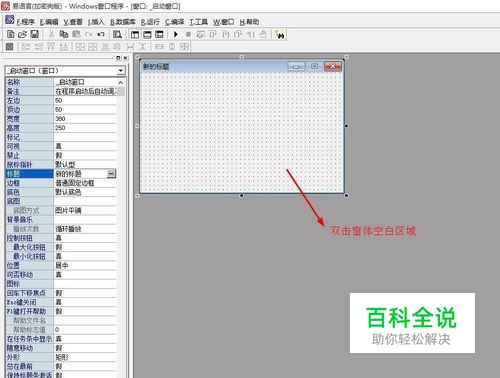Toggle breakpoint using the hand icon
Viewport: 500px width, 378px height.
pyautogui.click(x=263, y=34)
